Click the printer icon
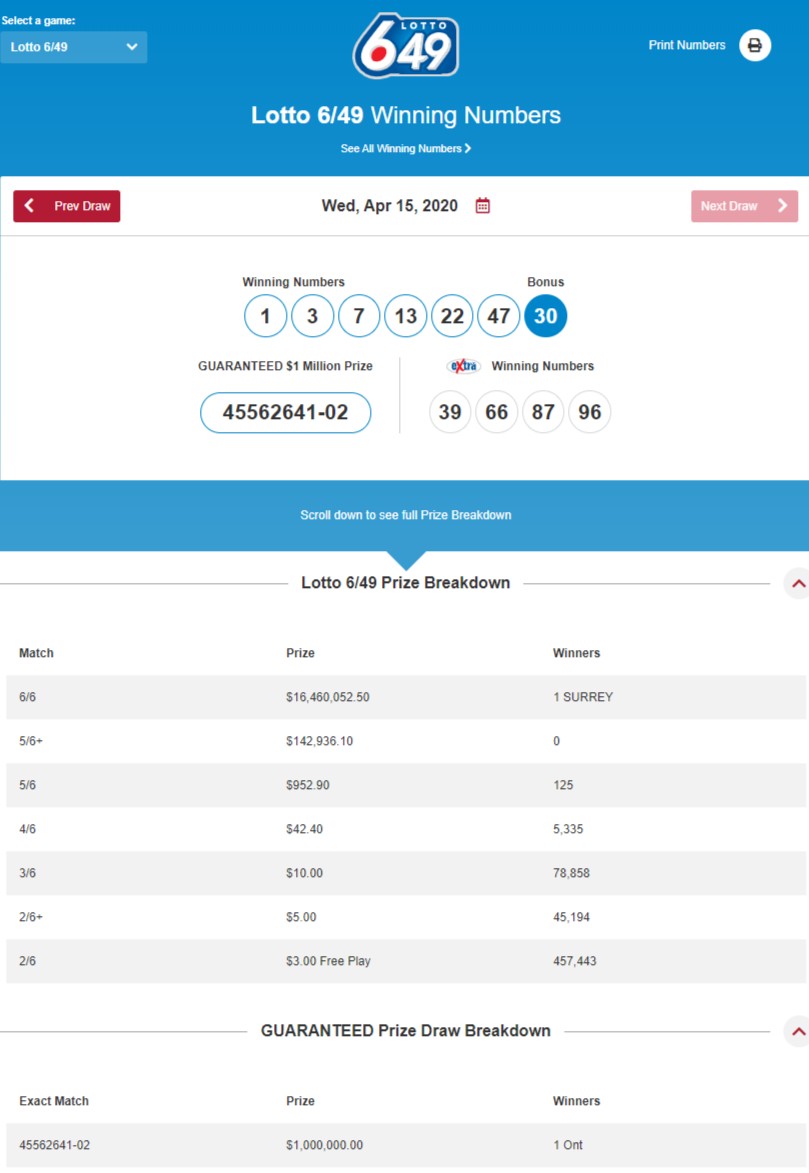 pyautogui.click(x=754, y=46)
